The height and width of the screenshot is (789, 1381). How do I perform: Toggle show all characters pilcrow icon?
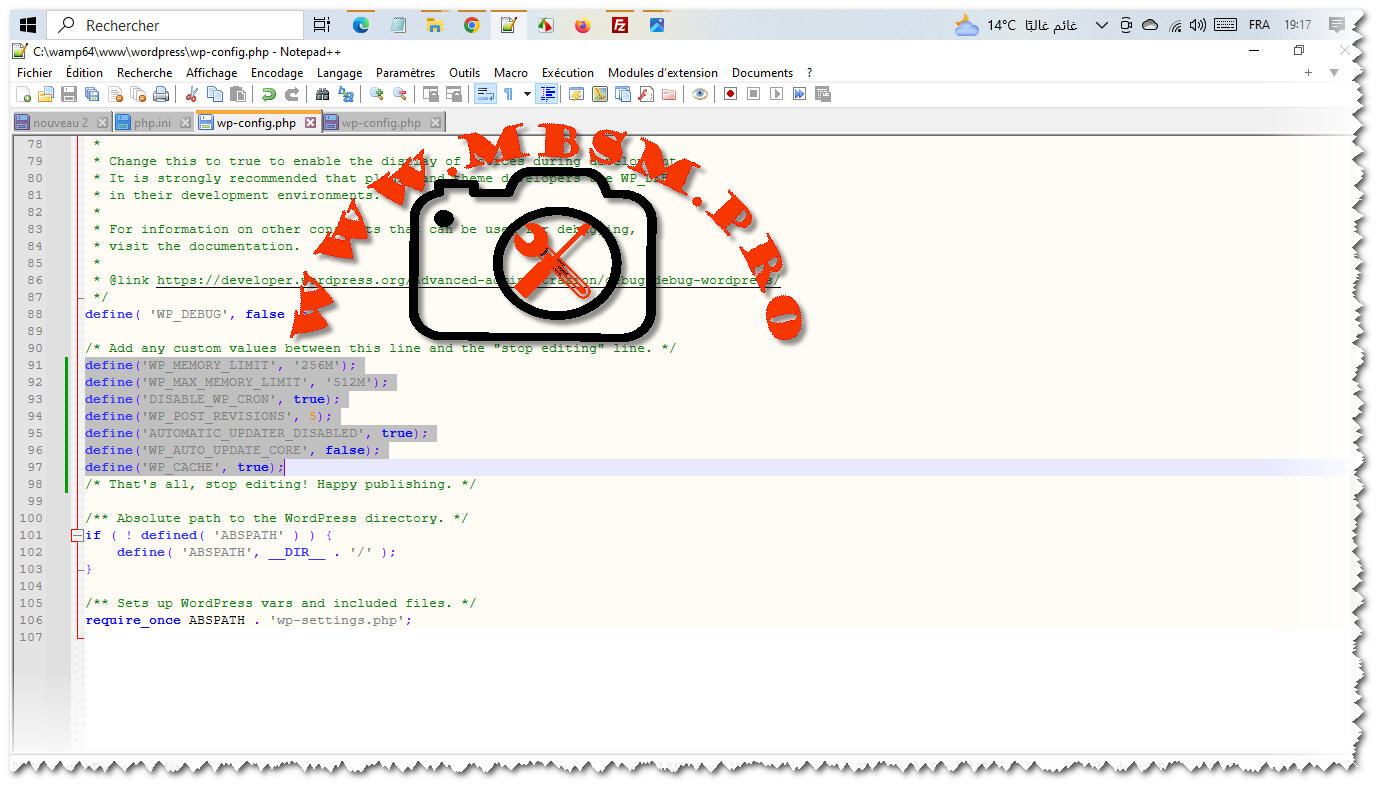click(x=508, y=94)
